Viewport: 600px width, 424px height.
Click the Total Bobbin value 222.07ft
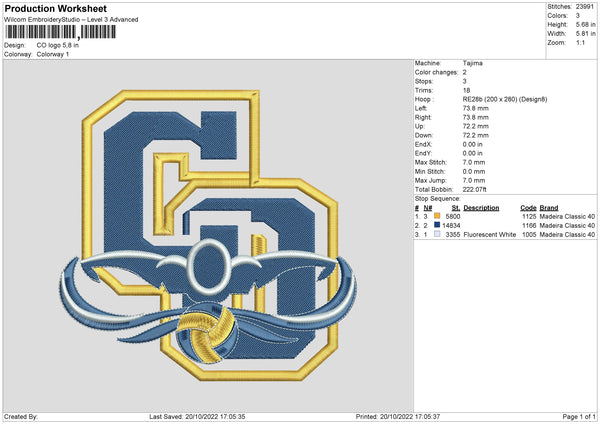pos(474,189)
